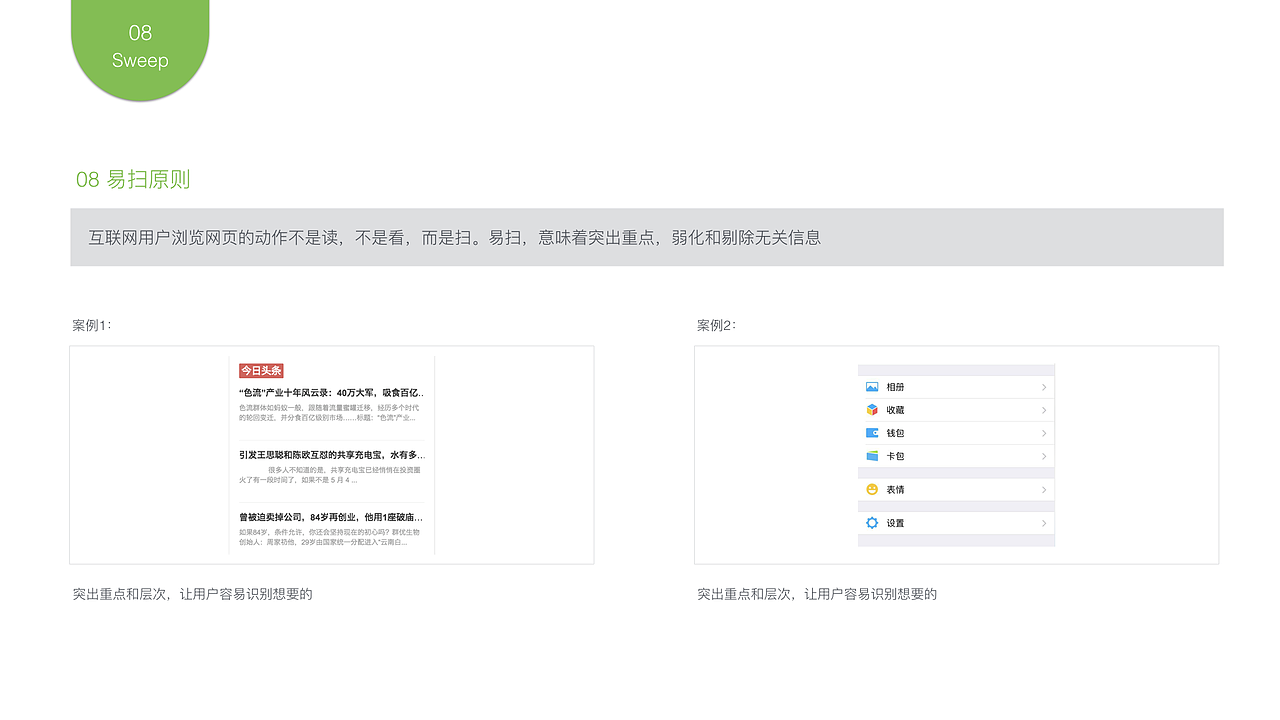Screen dimensions: 1280x720
Task: Click the green heading 08 易扫原则
Action: tap(133, 179)
